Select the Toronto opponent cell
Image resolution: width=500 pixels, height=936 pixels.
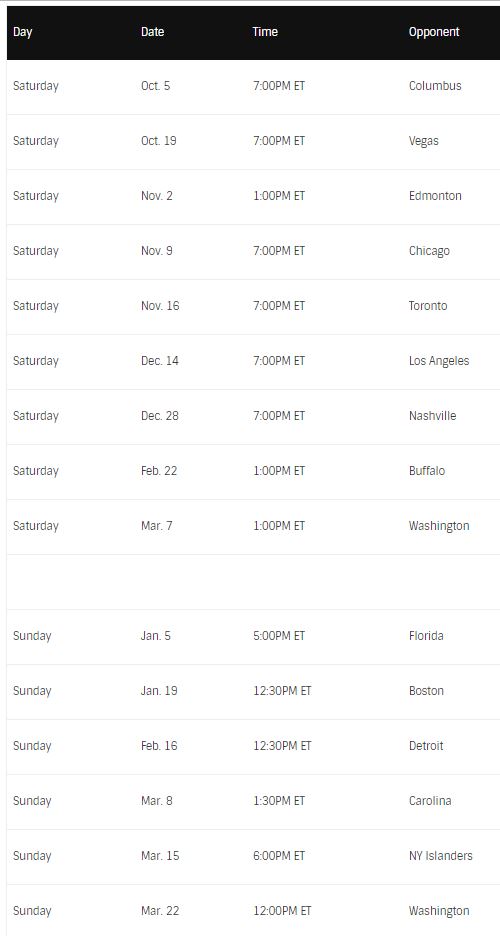point(428,306)
